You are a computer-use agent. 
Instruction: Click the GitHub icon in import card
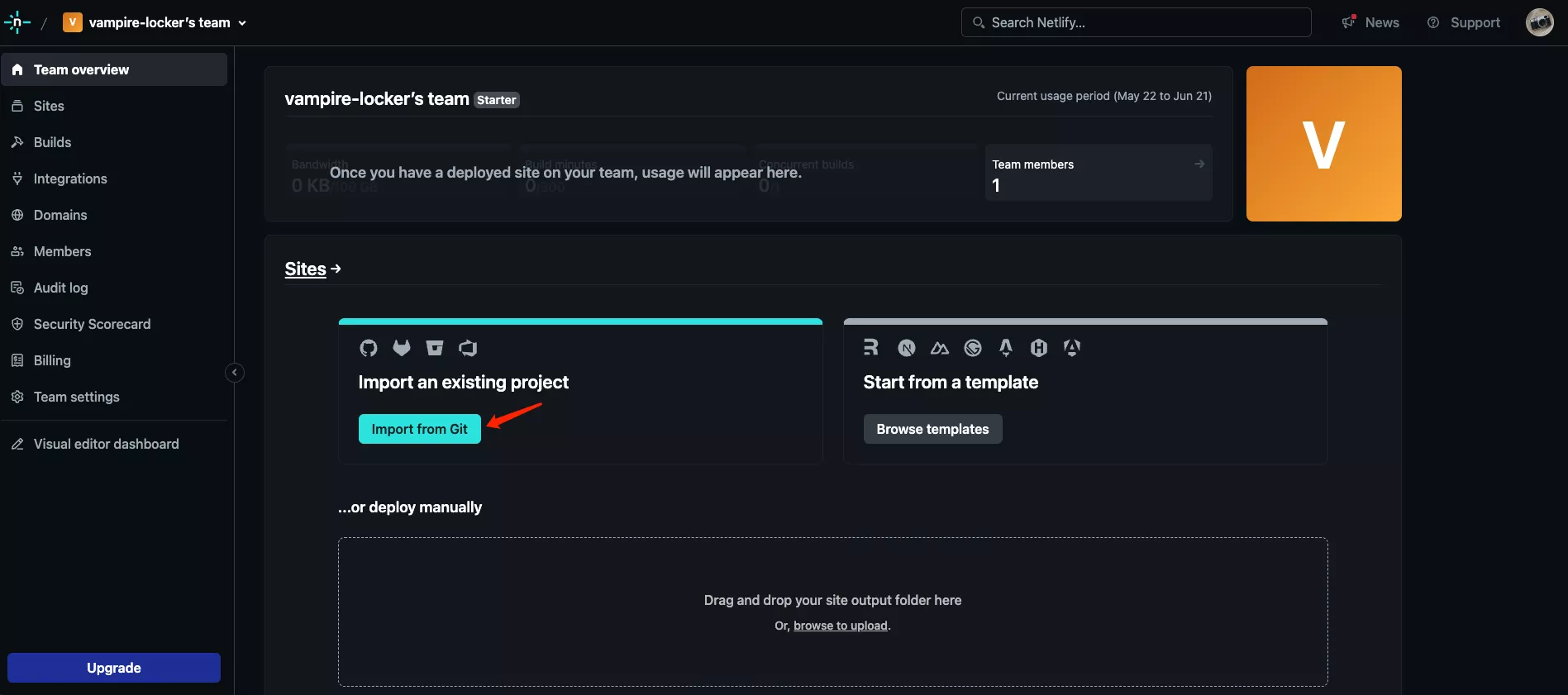(x=369, y=348)
